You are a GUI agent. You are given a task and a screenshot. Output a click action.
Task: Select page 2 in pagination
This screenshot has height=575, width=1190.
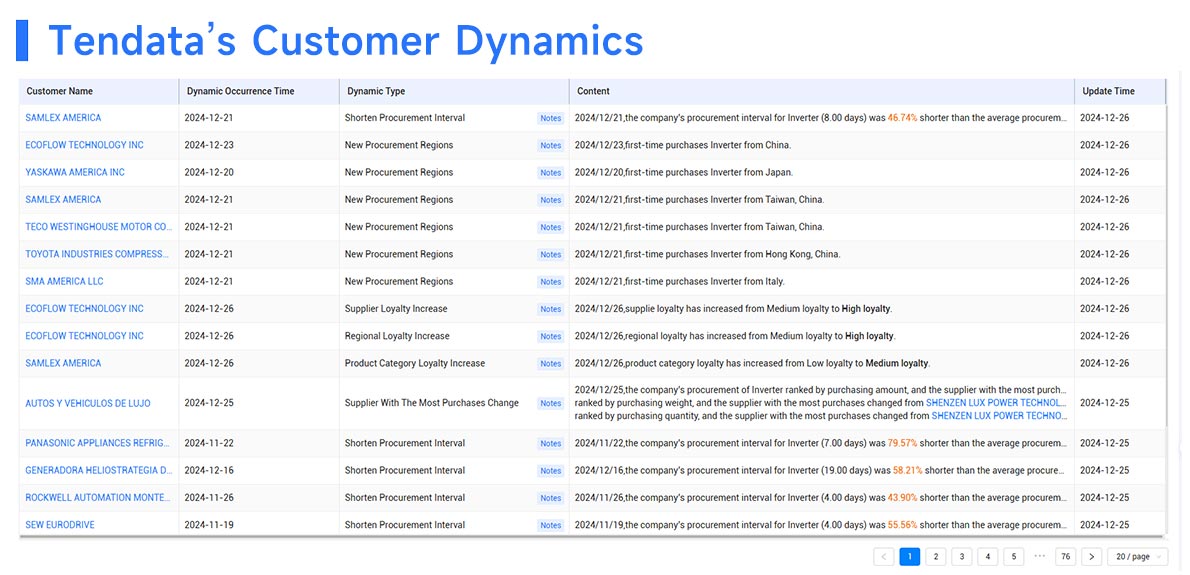936,557
